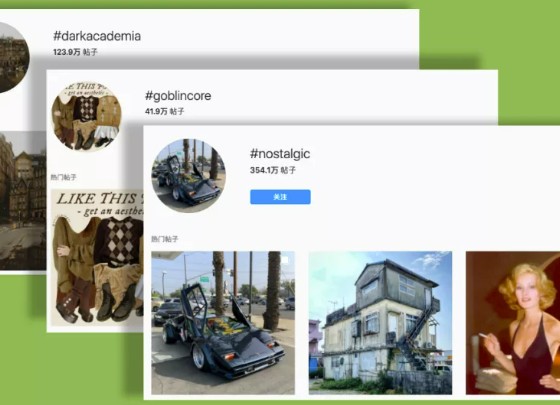Click the 41.9万 帖子 post count

click(164, 111)
